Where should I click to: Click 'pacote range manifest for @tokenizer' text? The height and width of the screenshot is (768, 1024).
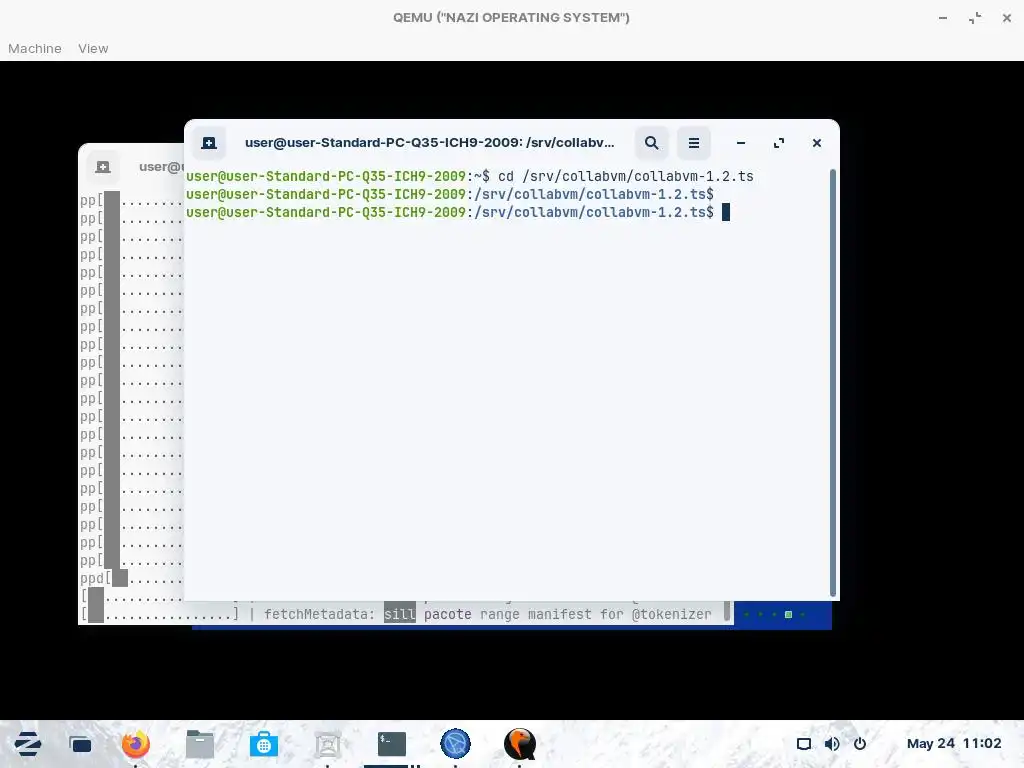coord(568,615)
